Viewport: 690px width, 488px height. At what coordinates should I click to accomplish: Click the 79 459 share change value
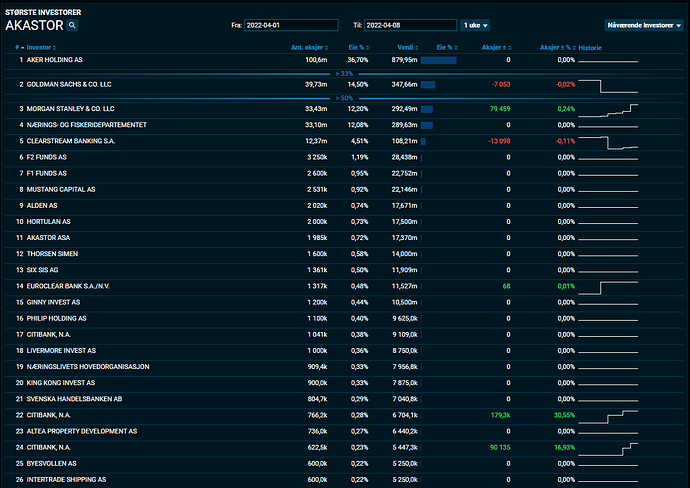500,109
